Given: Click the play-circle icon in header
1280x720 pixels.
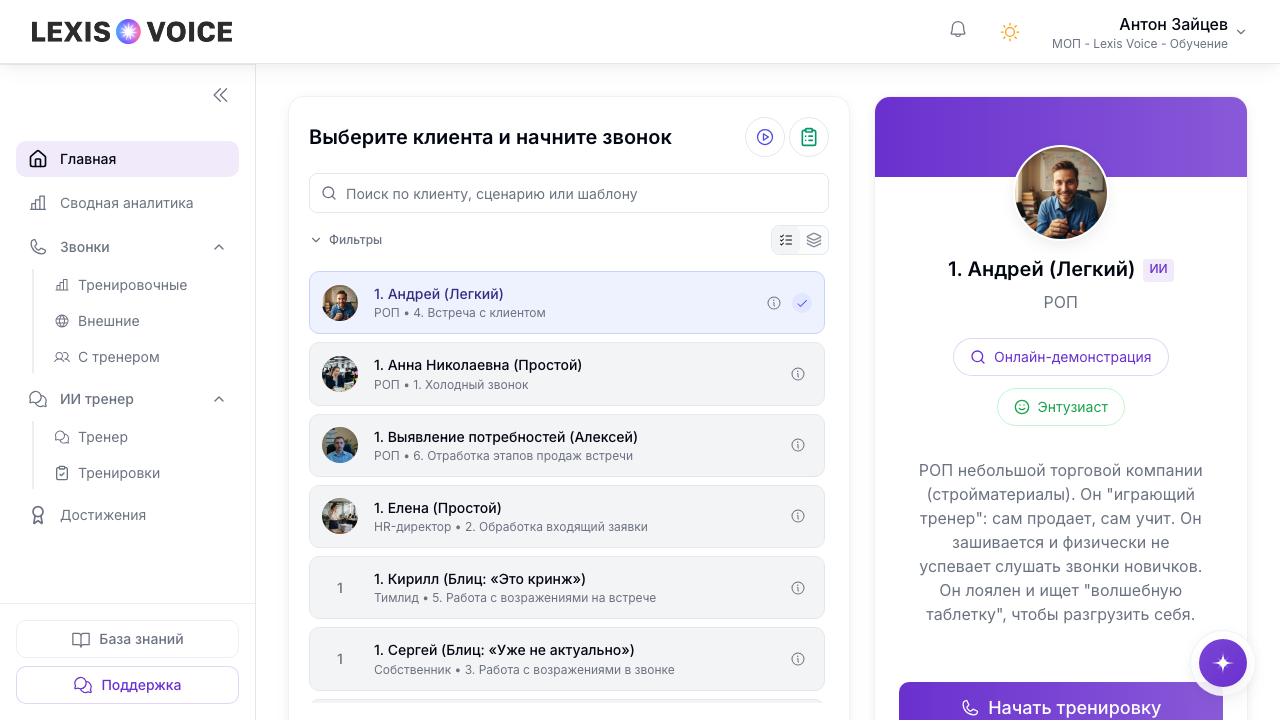Looking at the screenshot, I should click(765, 137).
